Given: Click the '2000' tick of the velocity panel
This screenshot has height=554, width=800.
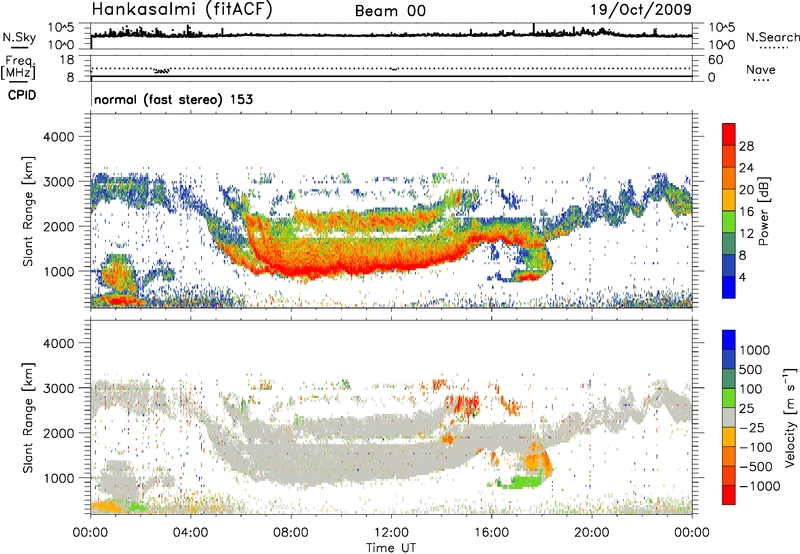Looking at the screenshot, I should [x=58, y=433].
